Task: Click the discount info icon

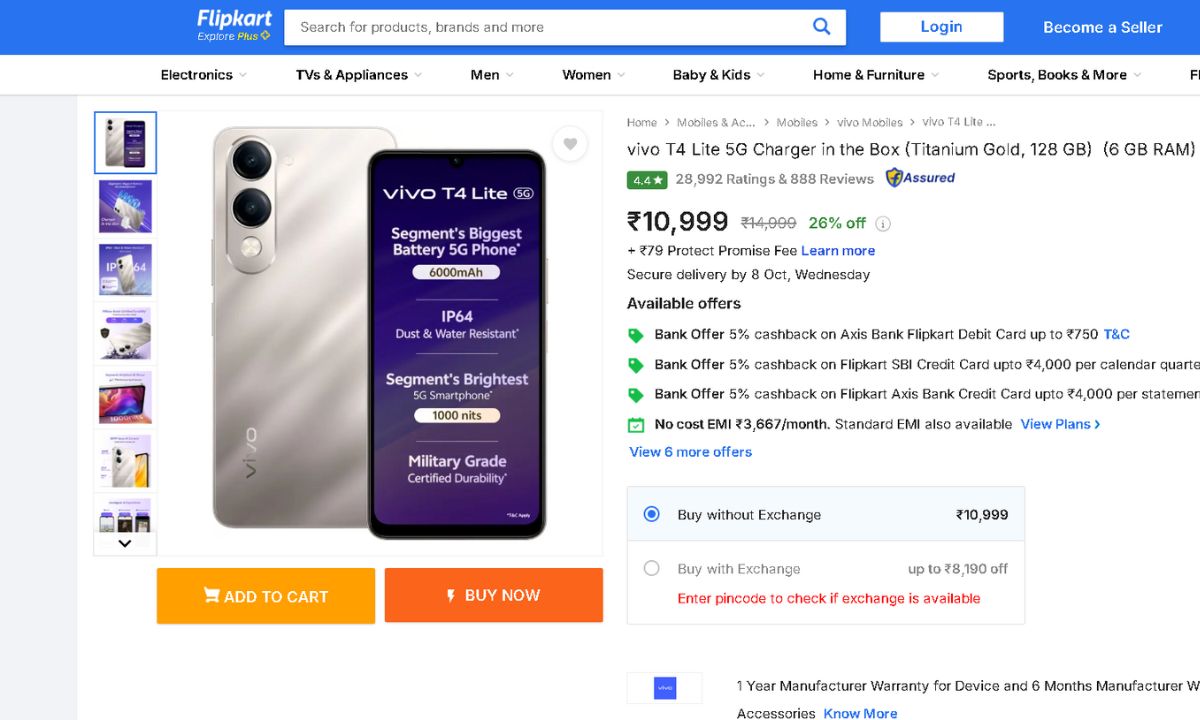Action: [x=883, y=224]
